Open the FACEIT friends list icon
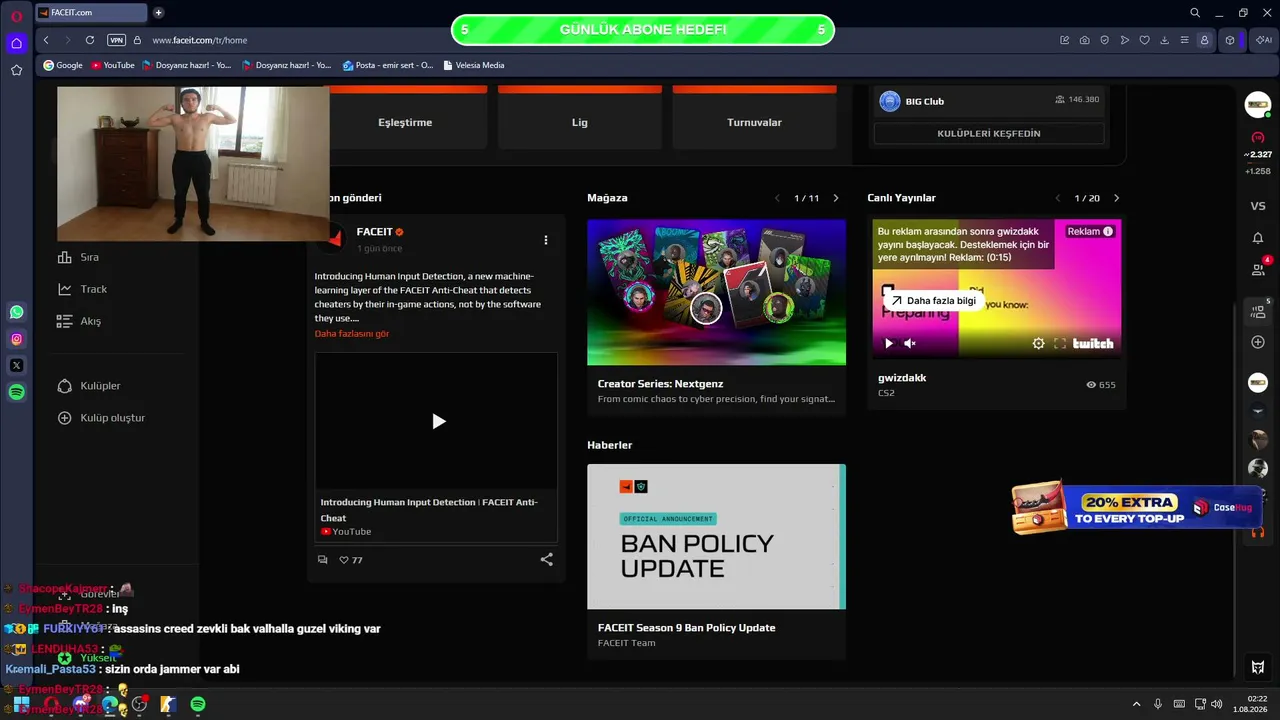Image resolution: width=1280 pixels, height=720 pixels. pyautogui.click(x=1258, y=269)
